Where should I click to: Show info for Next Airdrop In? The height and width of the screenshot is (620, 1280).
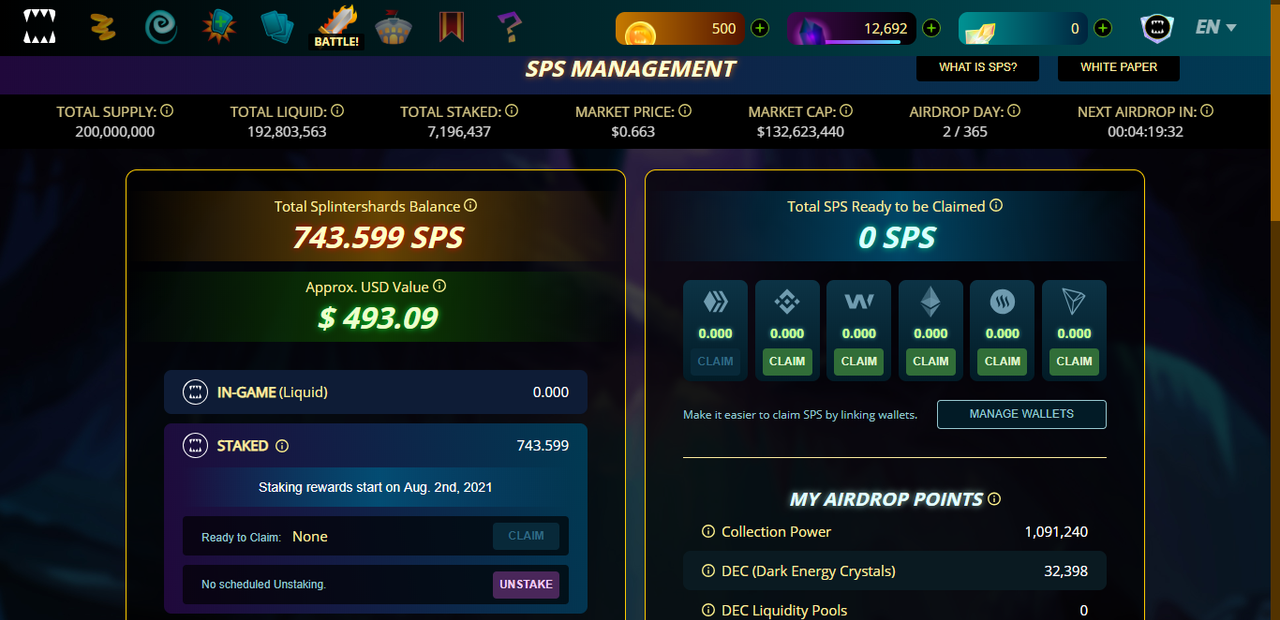(1207, 111)
